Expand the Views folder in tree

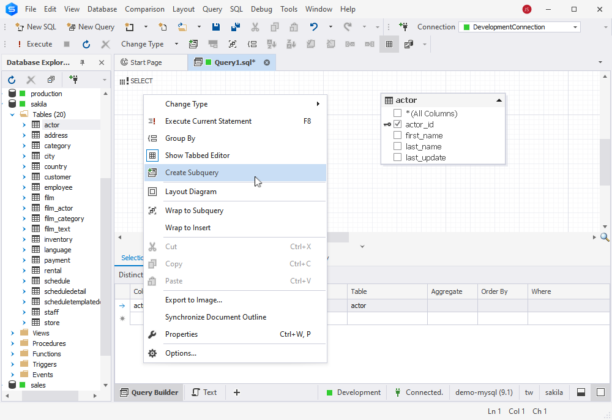point(12,333)
